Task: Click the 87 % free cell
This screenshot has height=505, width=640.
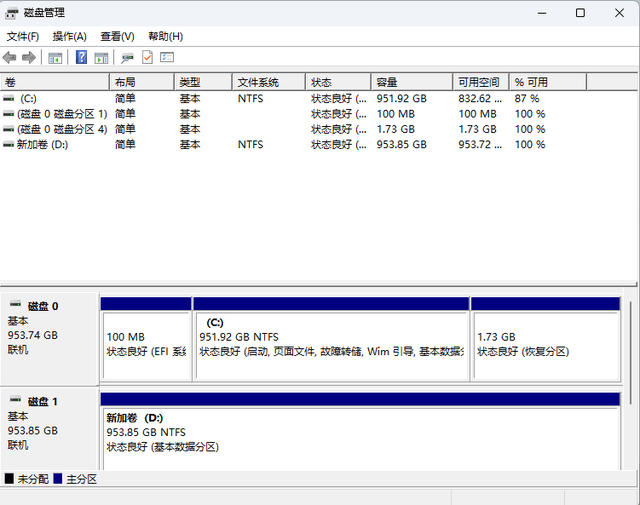Action: pyautogui.click(x=527, y=98)
